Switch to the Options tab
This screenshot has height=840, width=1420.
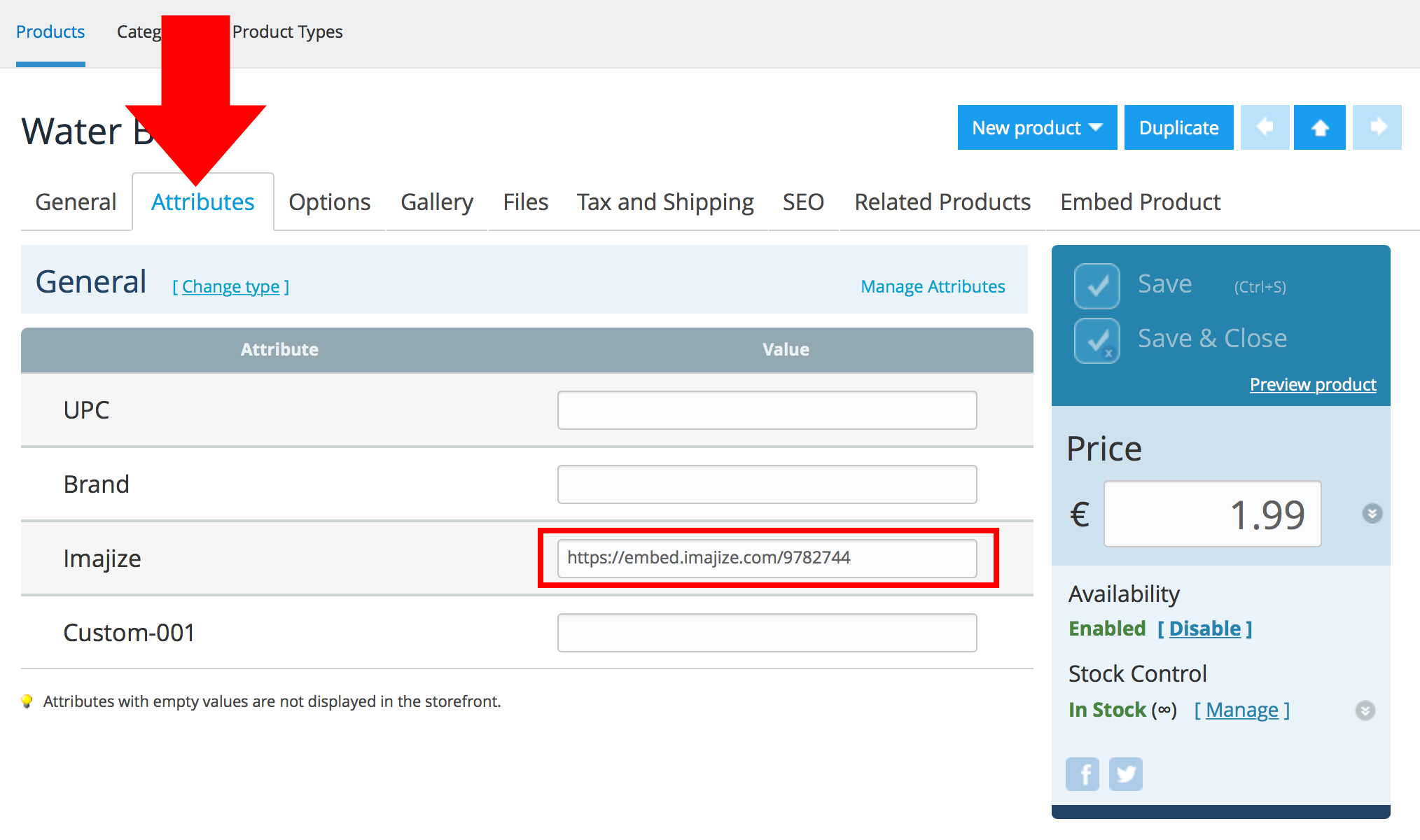pyautogui.click(x=329, y=202)
